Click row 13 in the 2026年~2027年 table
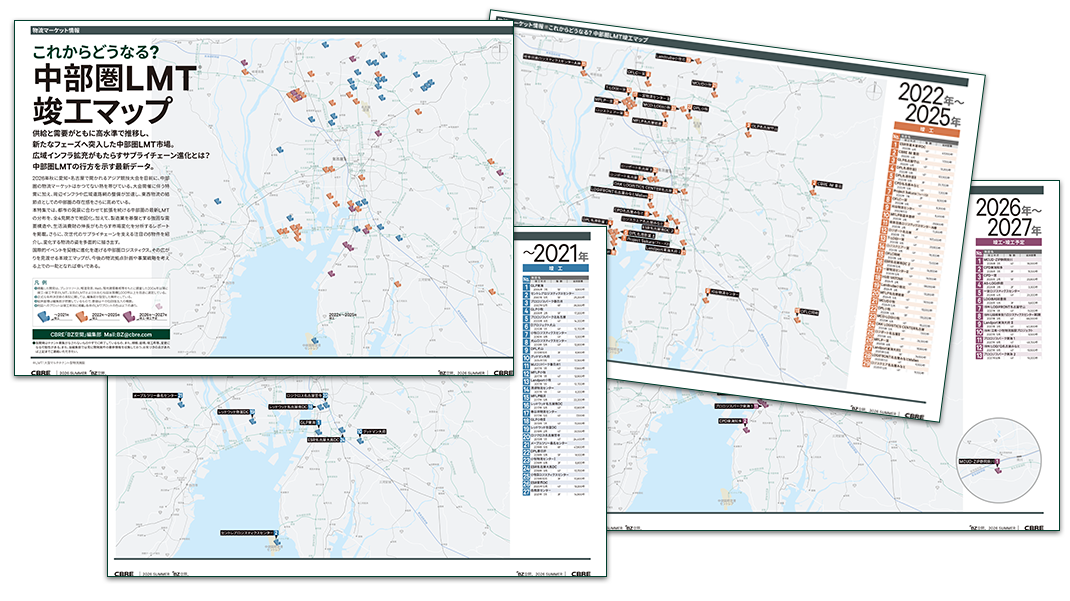 click(1009, 355)
